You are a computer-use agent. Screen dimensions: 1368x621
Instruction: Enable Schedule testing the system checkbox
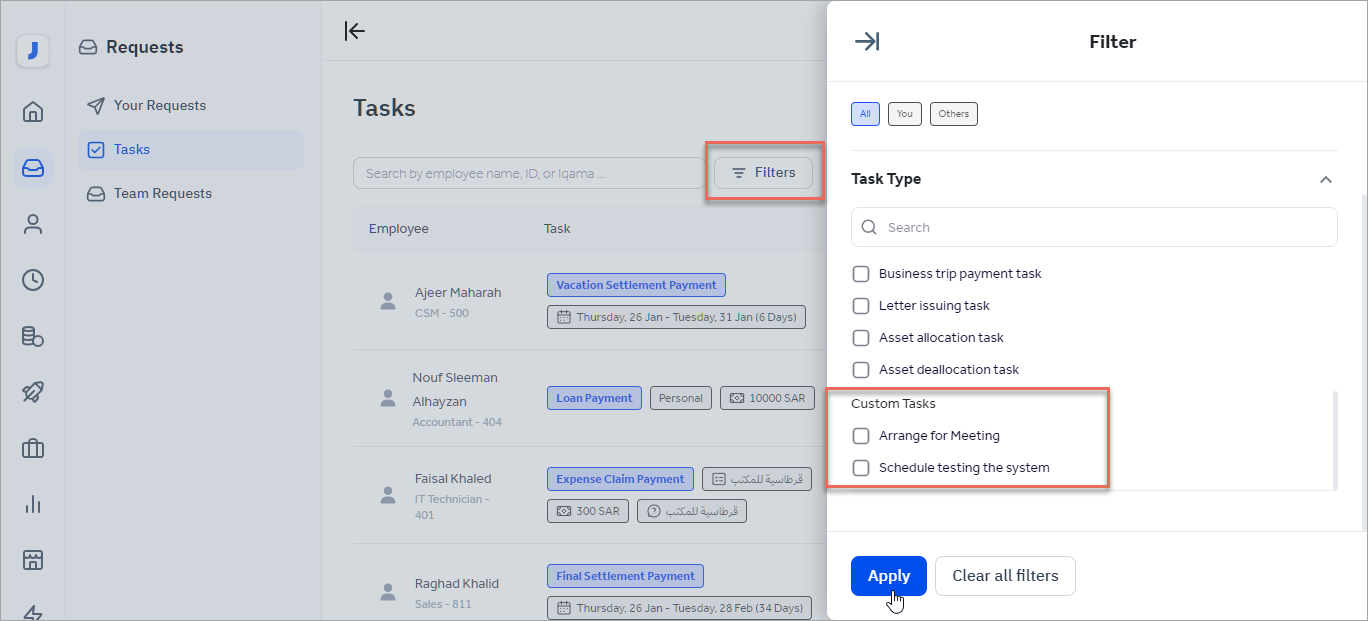click(x=861, y=468)
